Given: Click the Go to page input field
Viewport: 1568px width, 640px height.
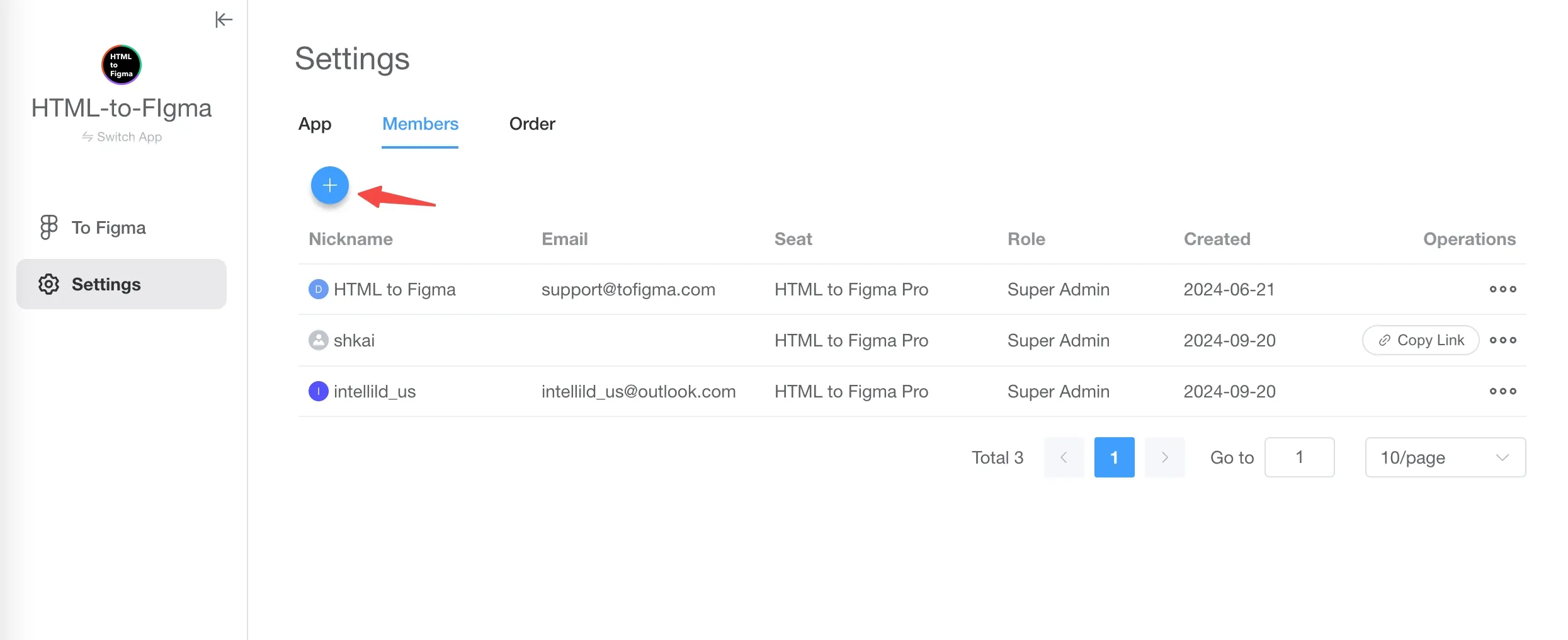Looking at the screenshot, I should coord(1299,457).
